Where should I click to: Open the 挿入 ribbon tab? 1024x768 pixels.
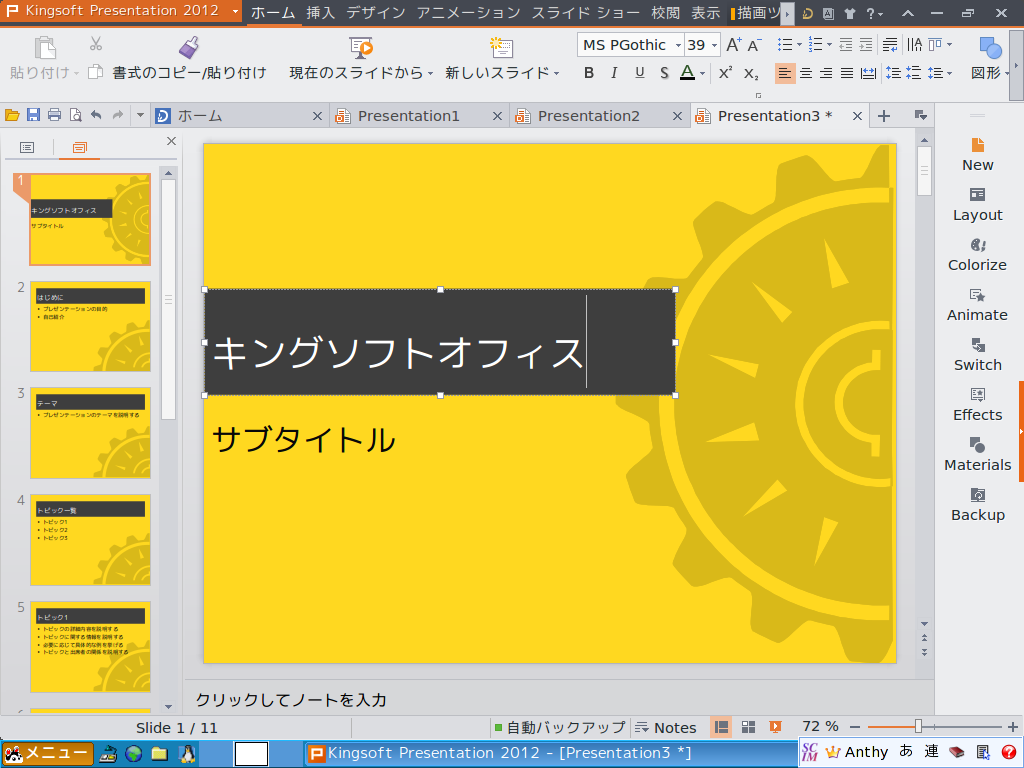tap(321, 13)
